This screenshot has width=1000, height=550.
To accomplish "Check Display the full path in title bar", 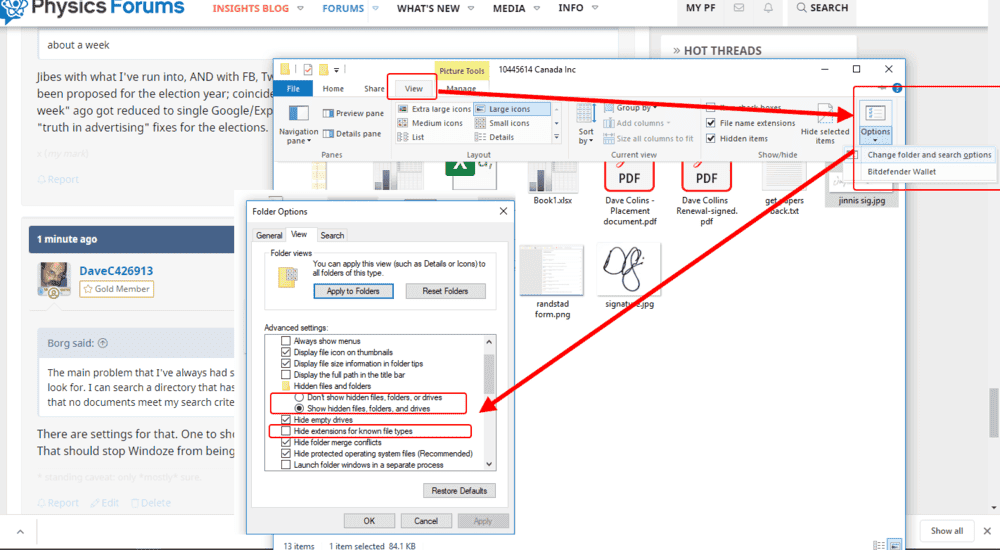I will click(x=286, y=375).
